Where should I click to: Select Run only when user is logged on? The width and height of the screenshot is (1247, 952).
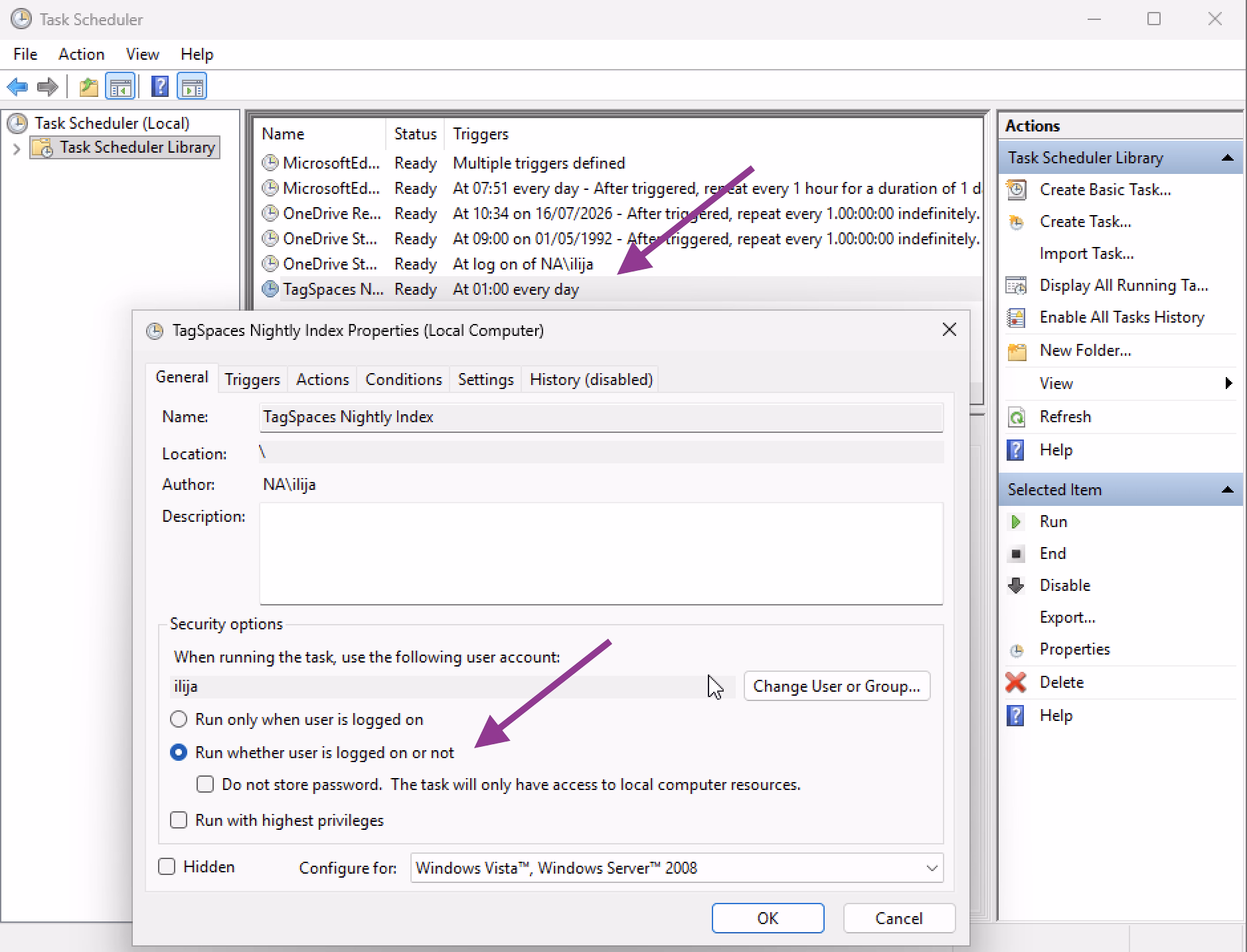(x=179, y=720)
